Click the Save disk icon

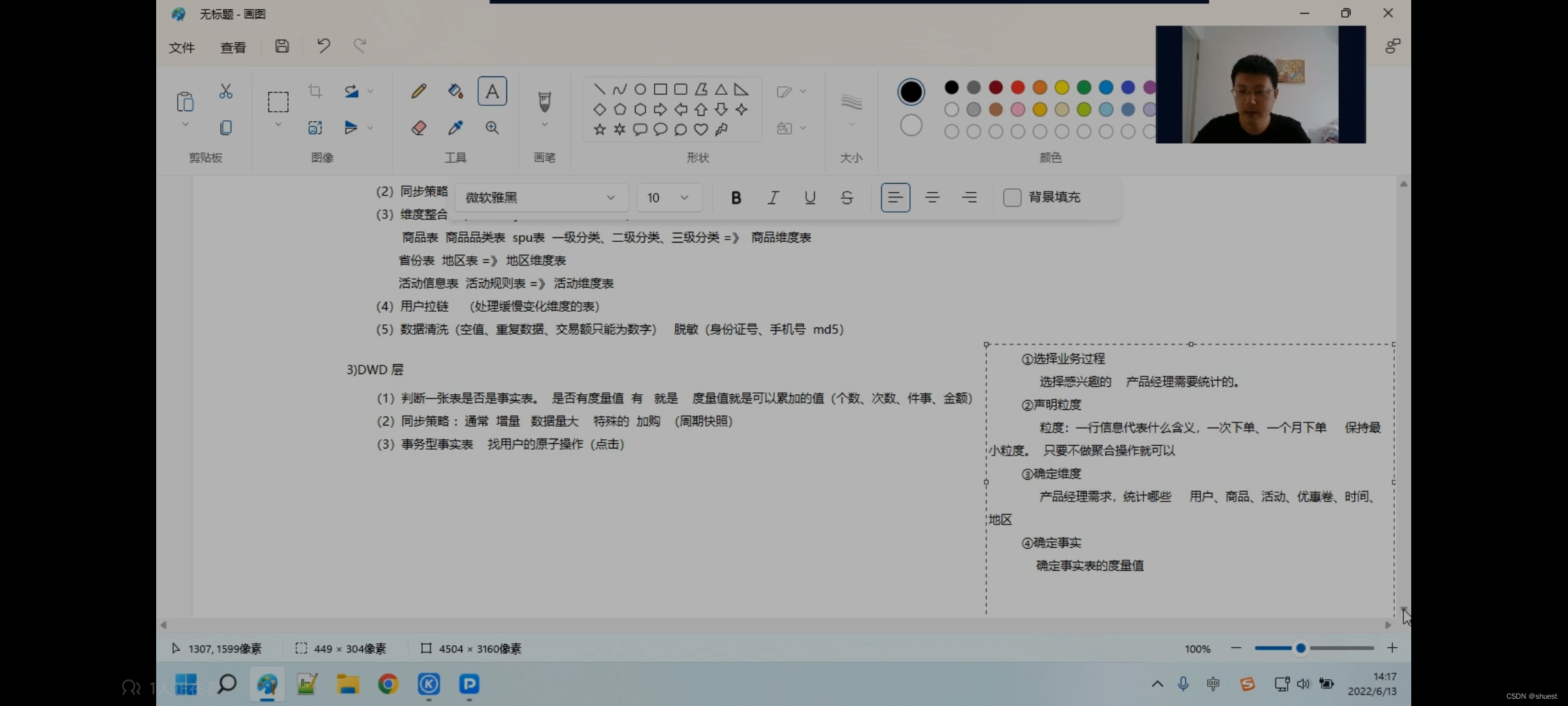(282, 46)
